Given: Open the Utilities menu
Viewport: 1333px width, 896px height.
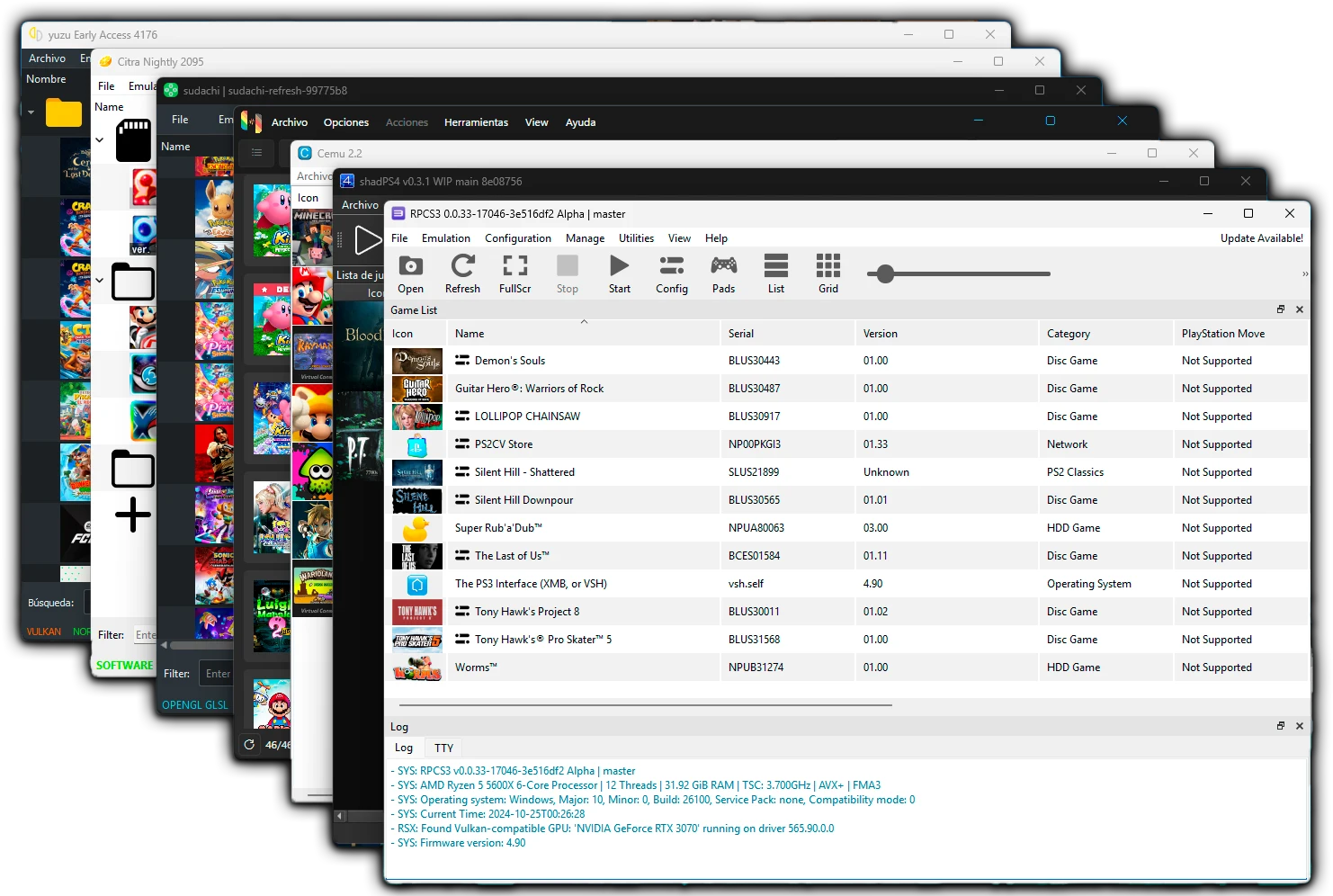Looking at the screenshot, I should tap(636, 238).
